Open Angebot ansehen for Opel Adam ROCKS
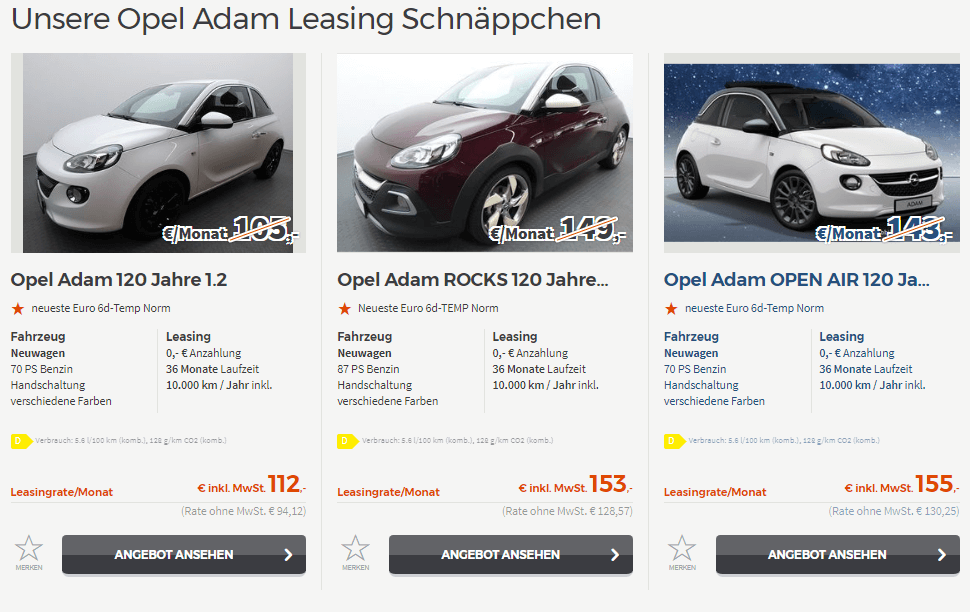The image size is (970, 612). pos(511,554)
